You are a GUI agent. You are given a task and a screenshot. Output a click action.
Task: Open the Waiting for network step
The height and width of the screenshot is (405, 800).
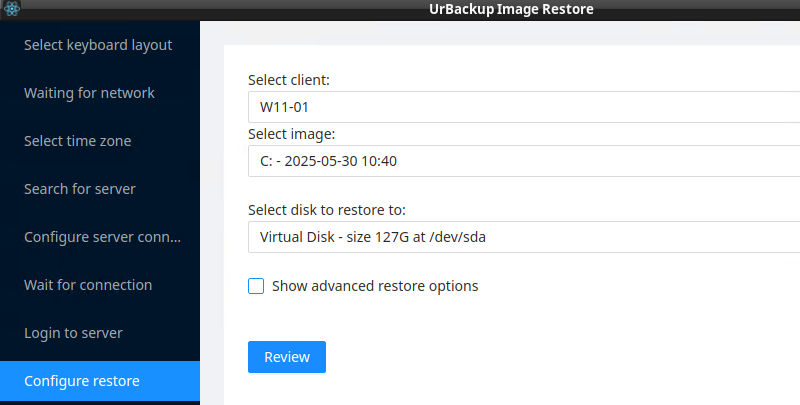(x=89, y=93)
